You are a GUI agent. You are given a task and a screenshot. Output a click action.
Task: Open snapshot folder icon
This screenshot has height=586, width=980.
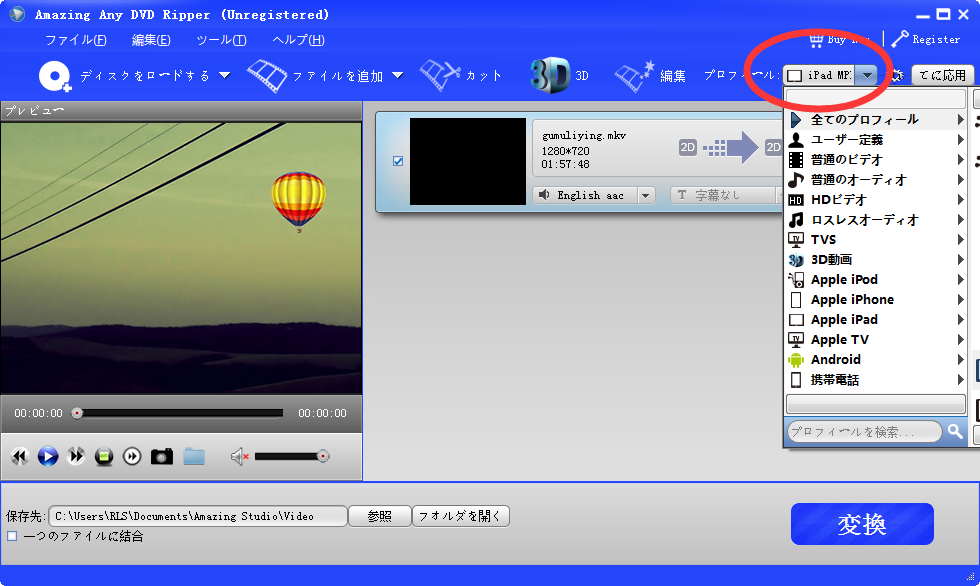click(x=194, y=457)
